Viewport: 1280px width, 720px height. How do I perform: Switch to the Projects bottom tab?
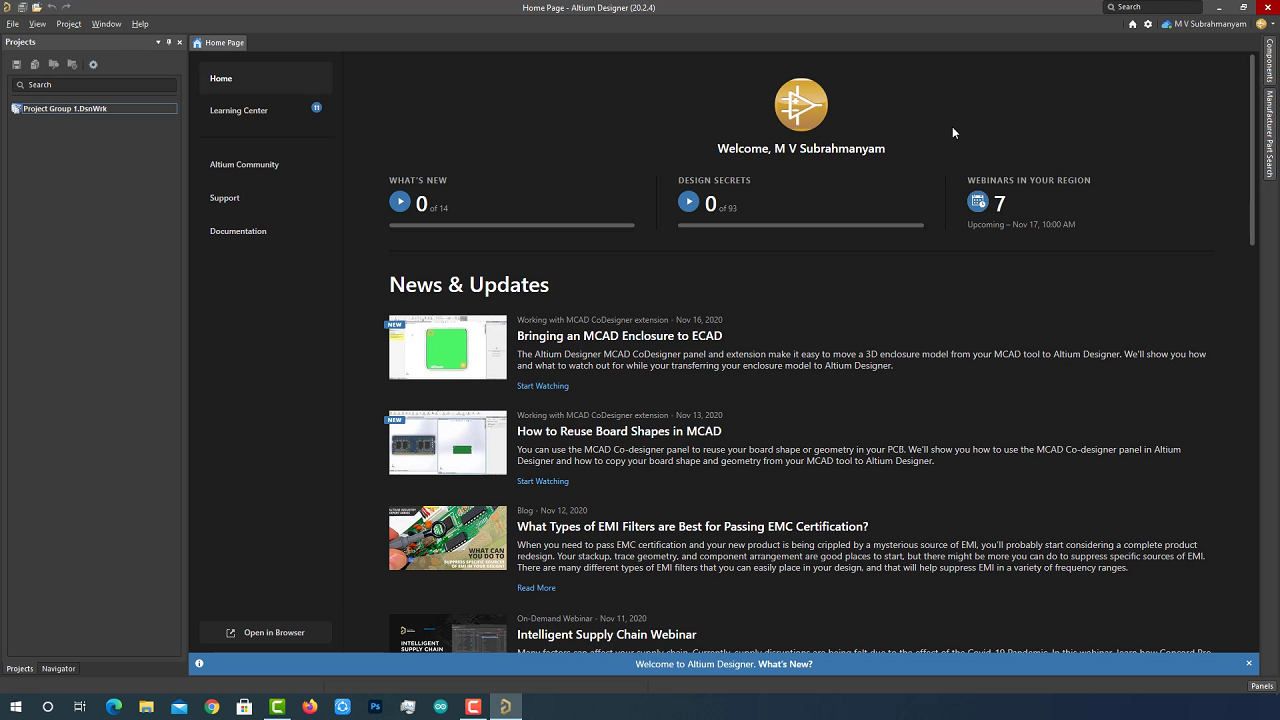(20, 668)
